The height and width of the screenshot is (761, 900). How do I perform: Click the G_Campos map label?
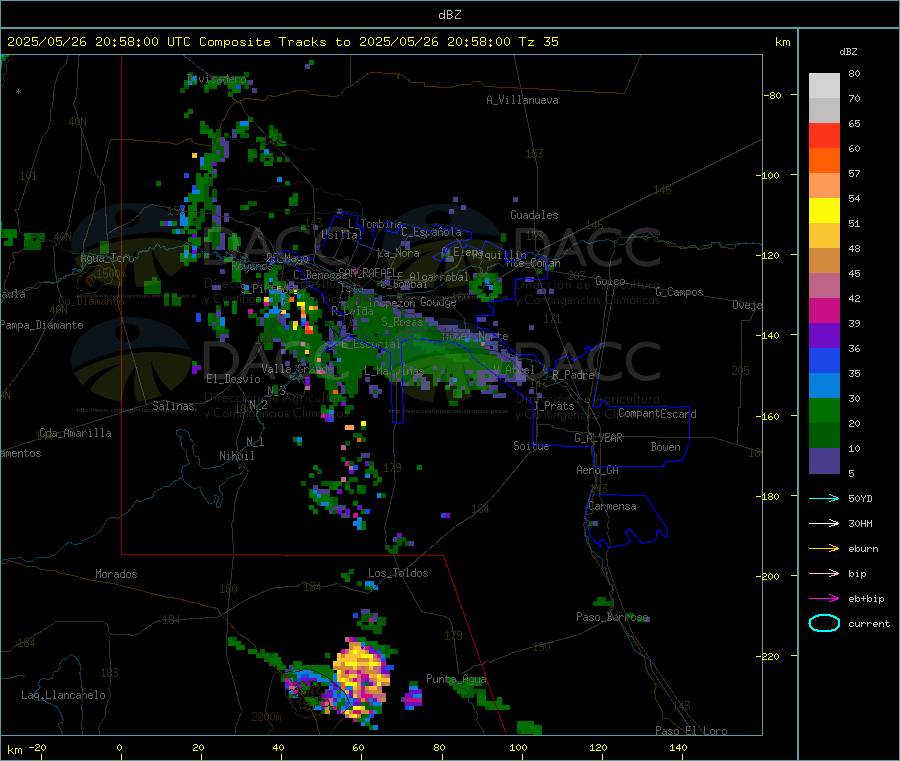[679, 292]
